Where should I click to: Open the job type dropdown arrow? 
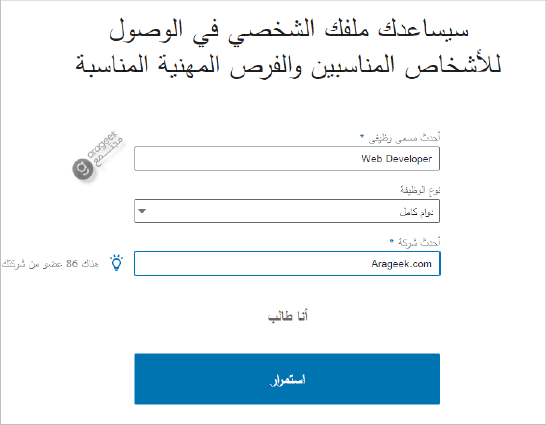click(142, 211)
